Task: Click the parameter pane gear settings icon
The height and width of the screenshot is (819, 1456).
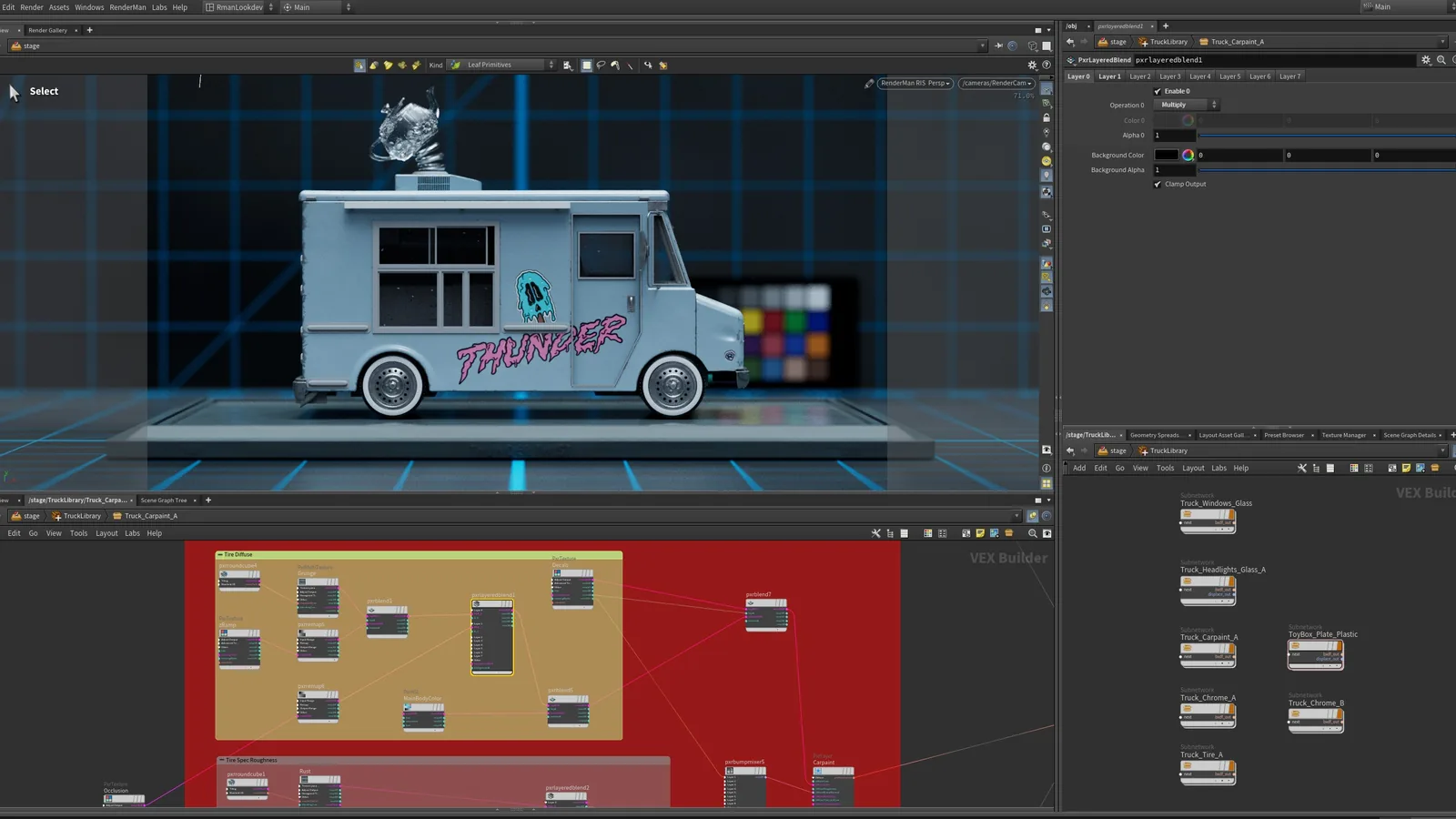Action: click(1426, 60)
